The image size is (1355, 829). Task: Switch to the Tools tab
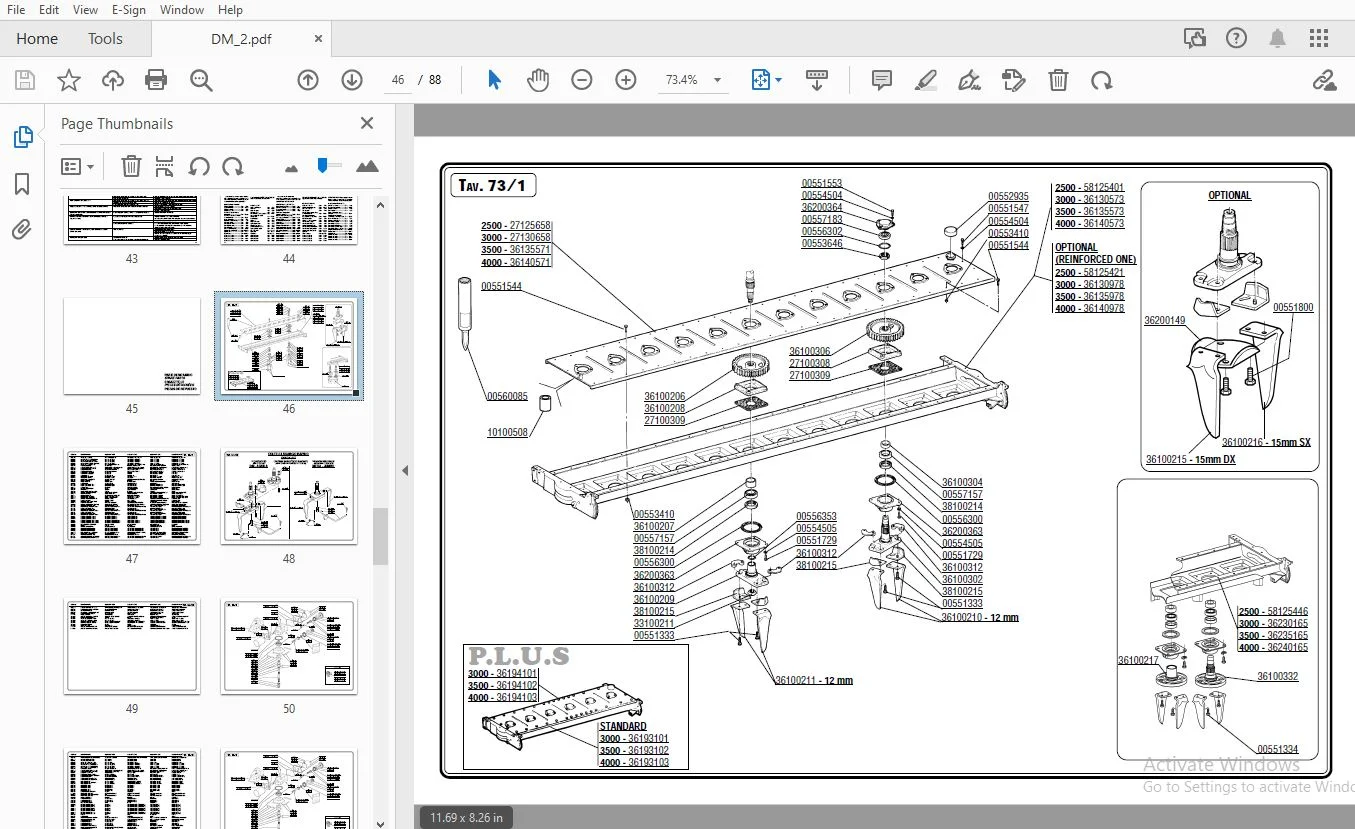tap(105, 39)
